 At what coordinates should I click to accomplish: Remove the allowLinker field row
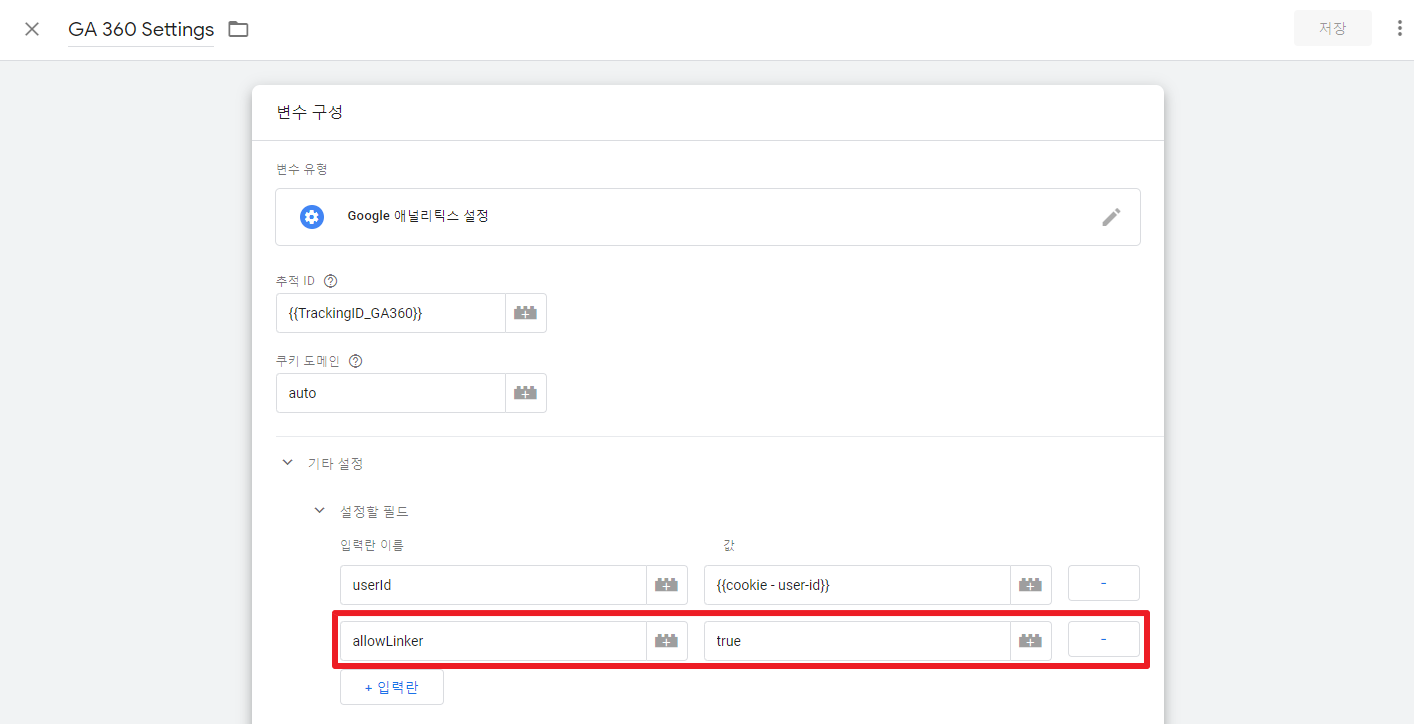(x=1103, y=639)
